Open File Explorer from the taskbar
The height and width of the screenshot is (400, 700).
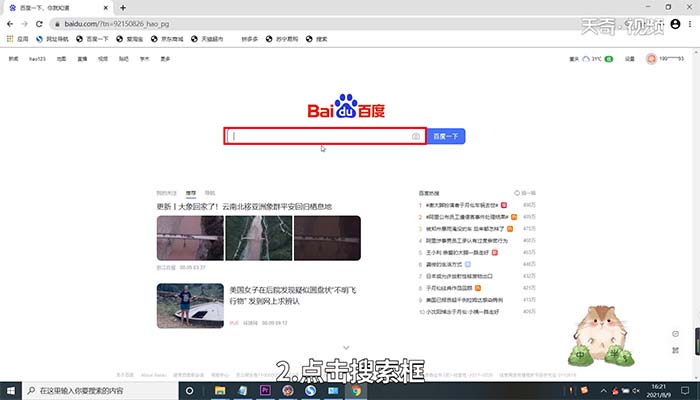tap(220, 391)
